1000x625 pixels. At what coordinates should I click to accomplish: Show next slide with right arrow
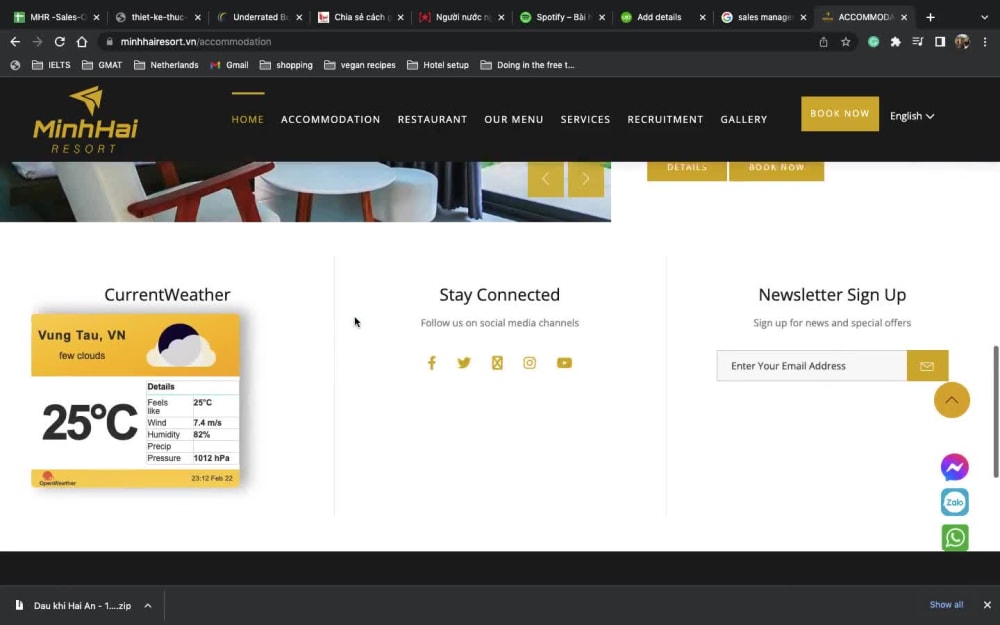pyautogui.click(x=585, y=179)
